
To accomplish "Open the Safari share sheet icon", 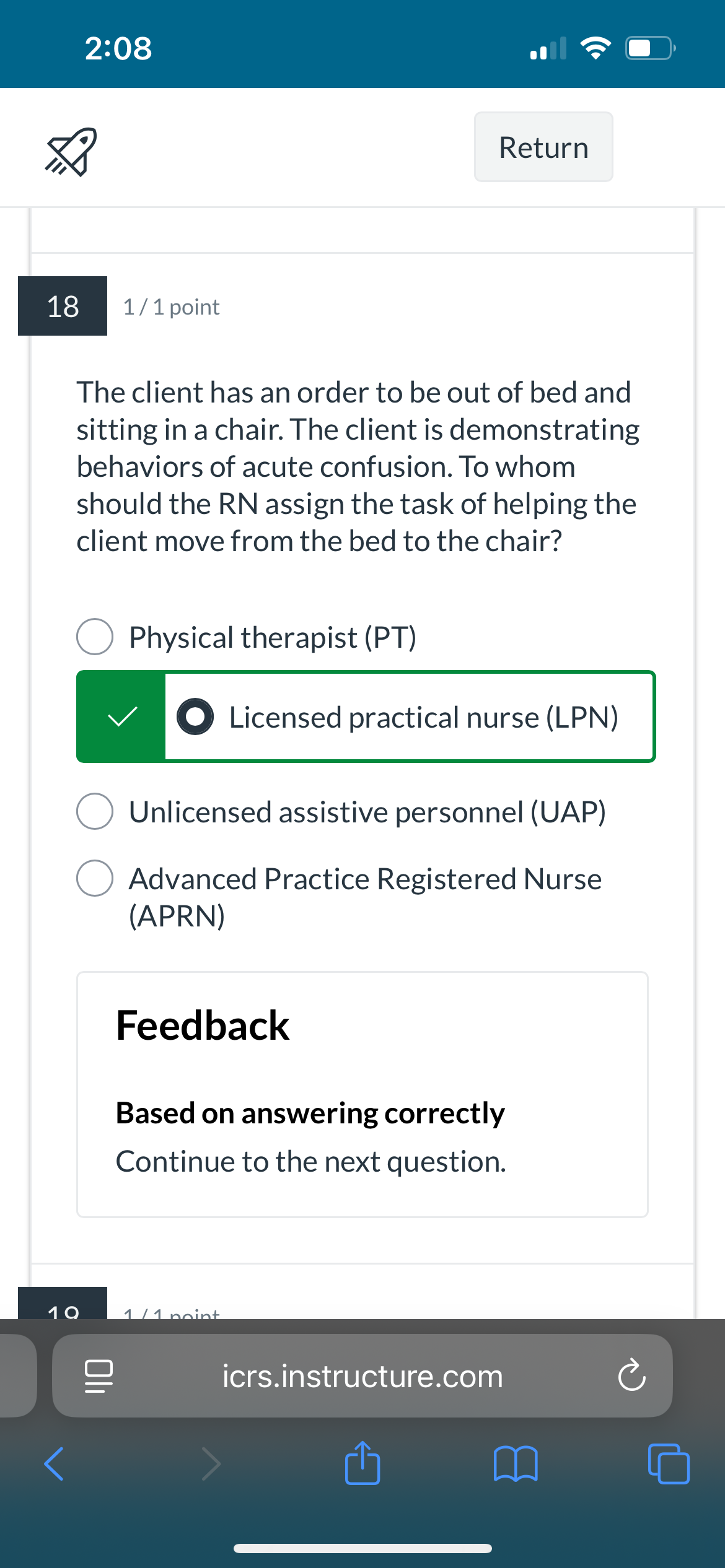I will [362, 1462].
